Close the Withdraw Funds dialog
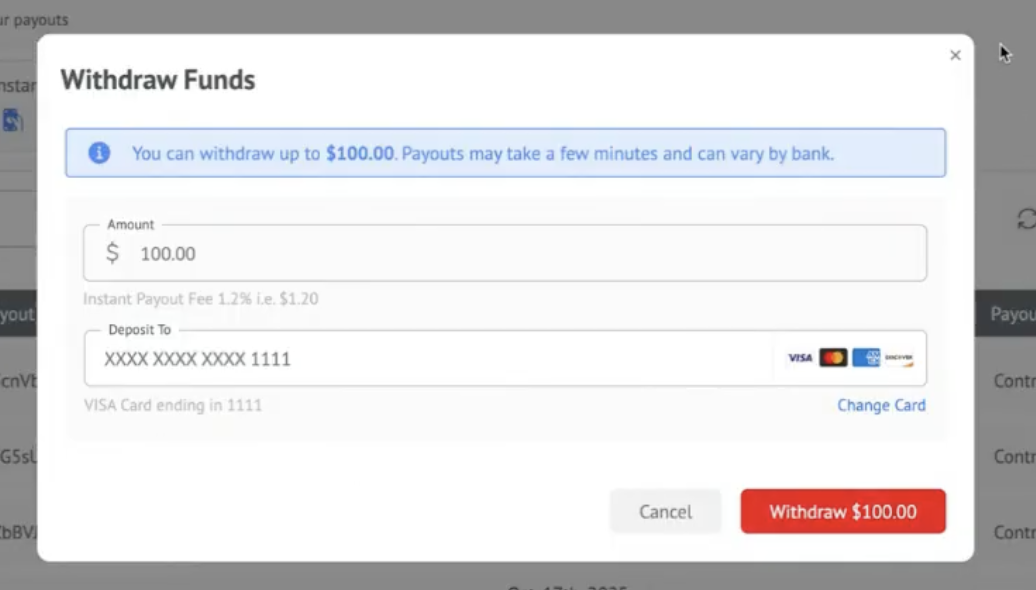 click(x=955, y=56)
